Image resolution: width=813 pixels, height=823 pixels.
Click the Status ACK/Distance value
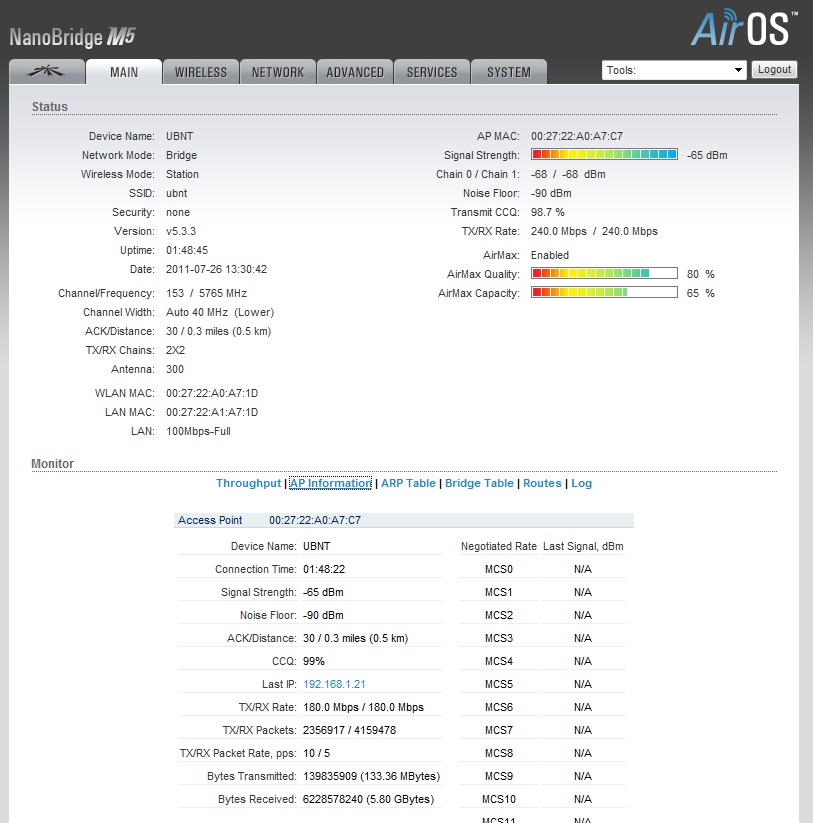tap(218, 331)
